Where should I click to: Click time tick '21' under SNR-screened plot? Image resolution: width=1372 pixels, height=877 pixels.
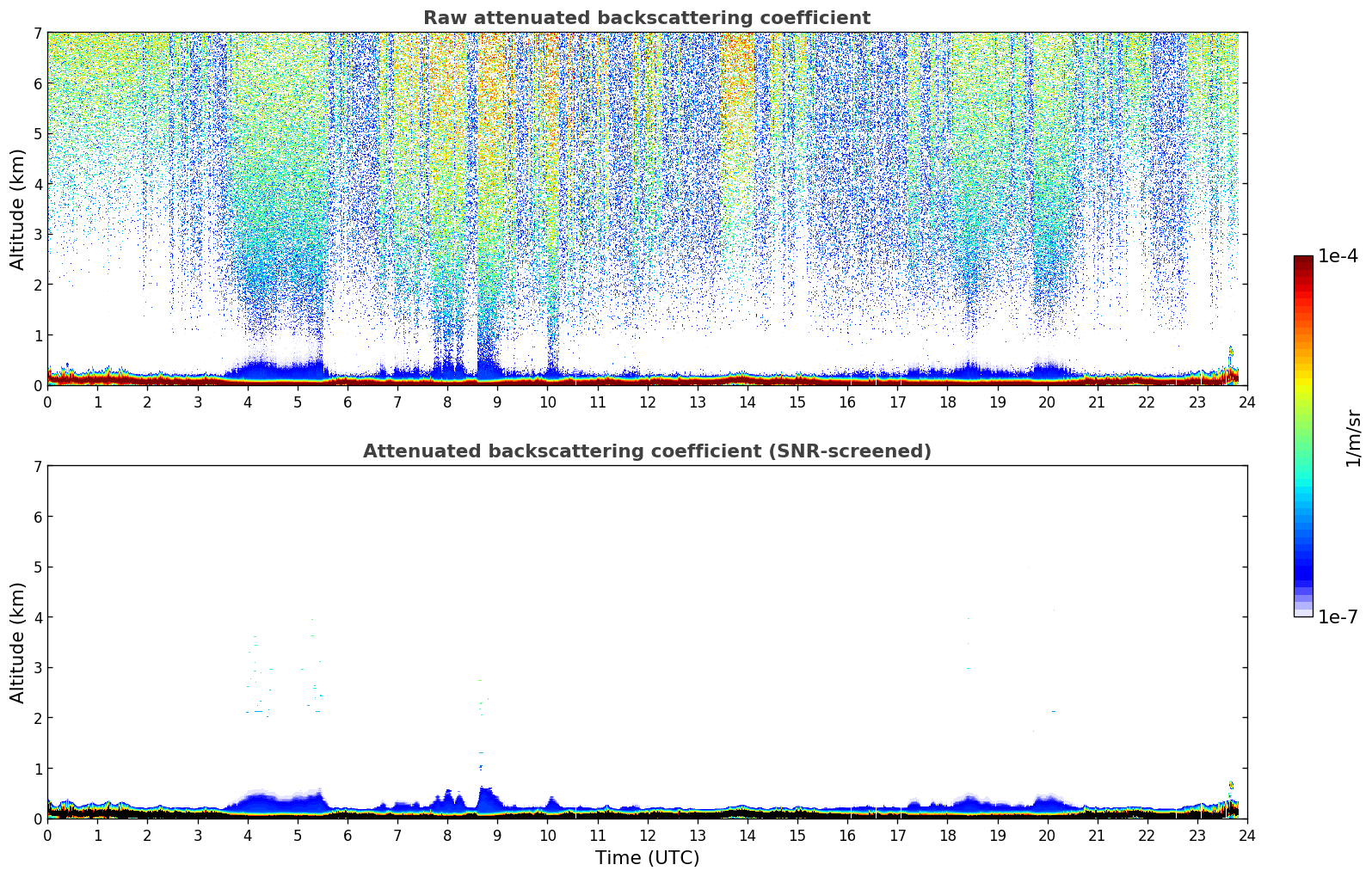tap(1098, 835)
